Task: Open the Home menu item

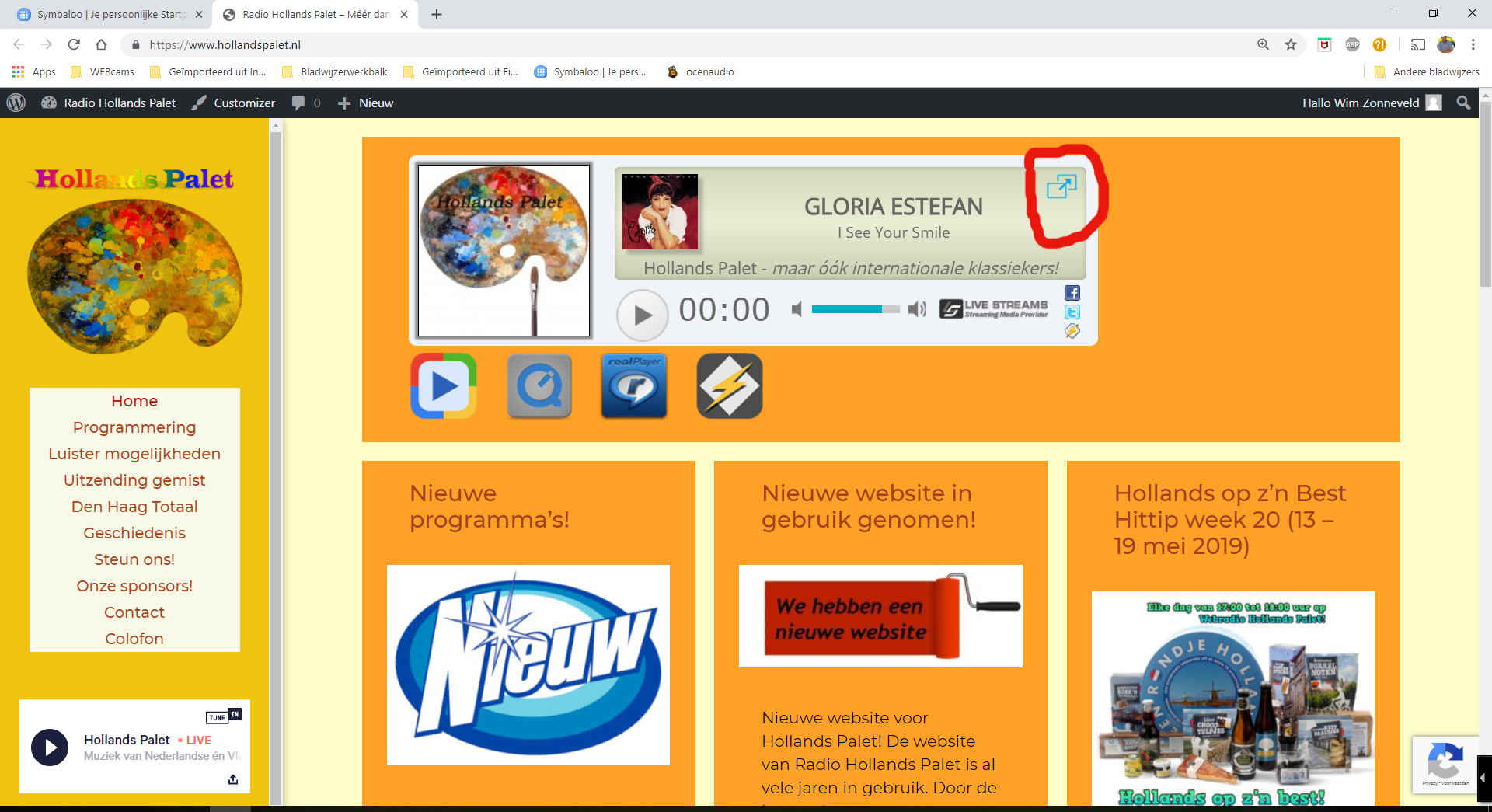Action: (x=134, y=401)
